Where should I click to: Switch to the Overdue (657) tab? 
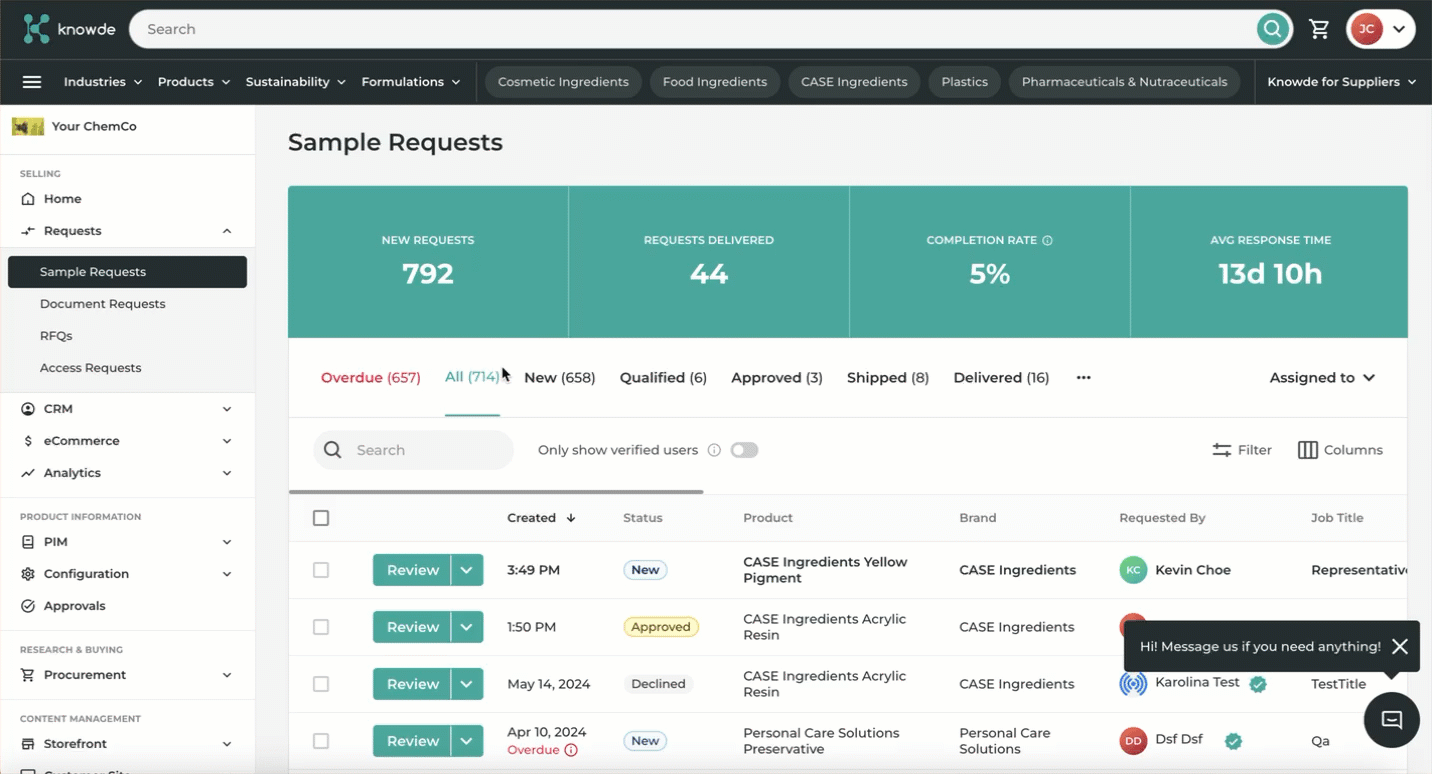(371, 378)
